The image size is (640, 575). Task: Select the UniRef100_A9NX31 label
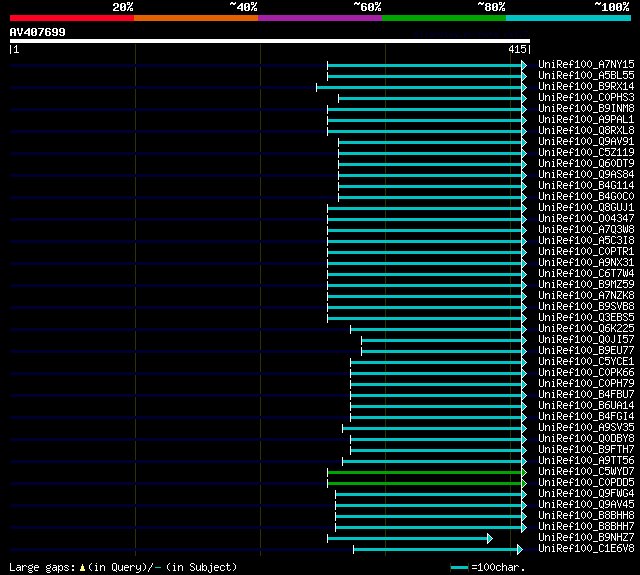click(x=586, y=263)
